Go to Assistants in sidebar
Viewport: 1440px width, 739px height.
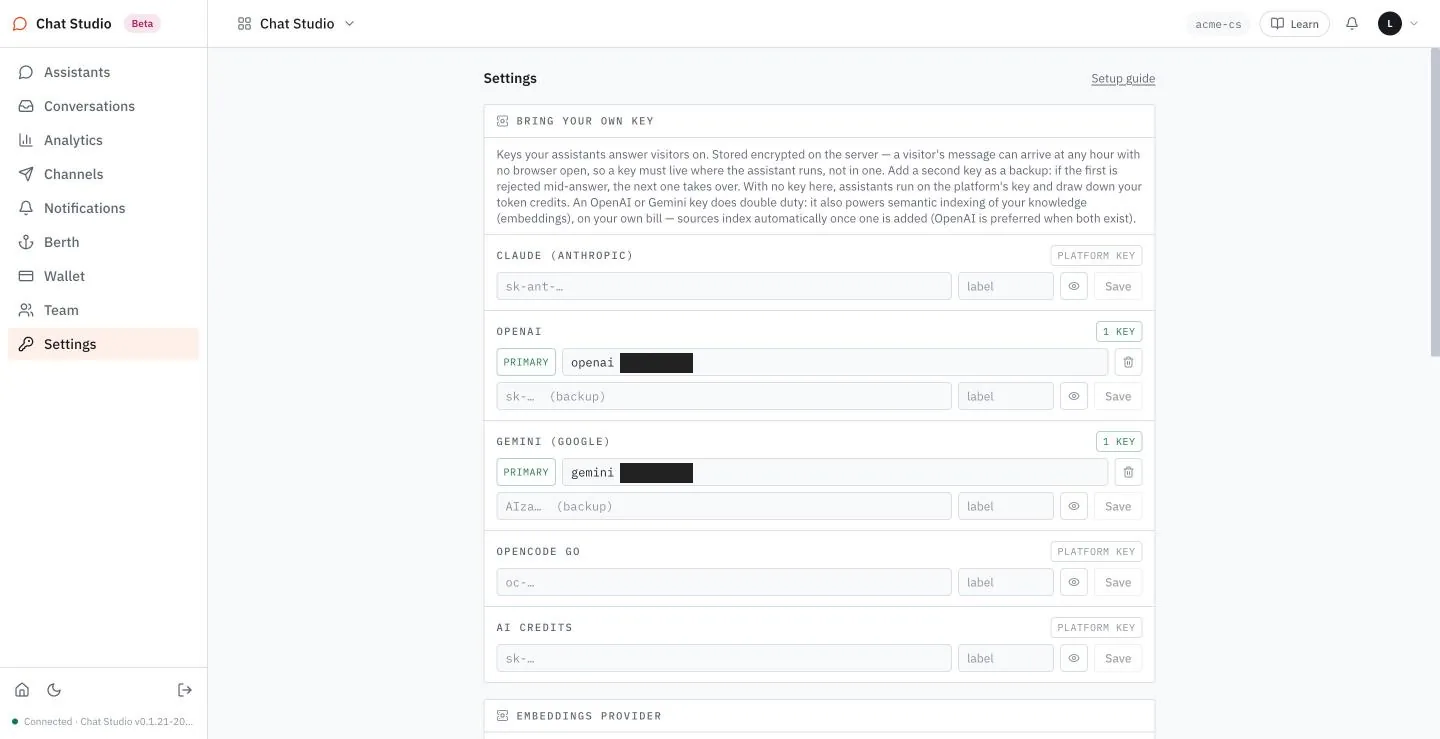click(x=104, y=72)
